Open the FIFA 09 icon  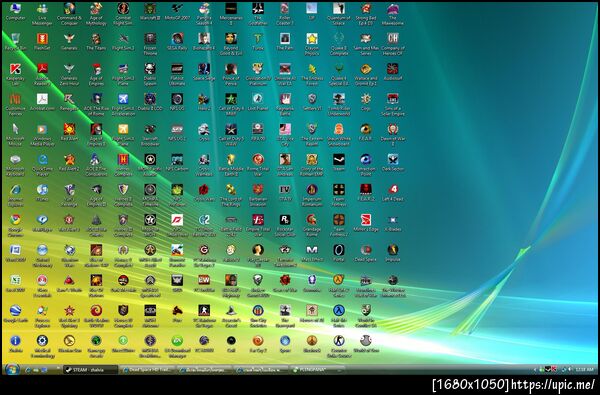(258, 133)
